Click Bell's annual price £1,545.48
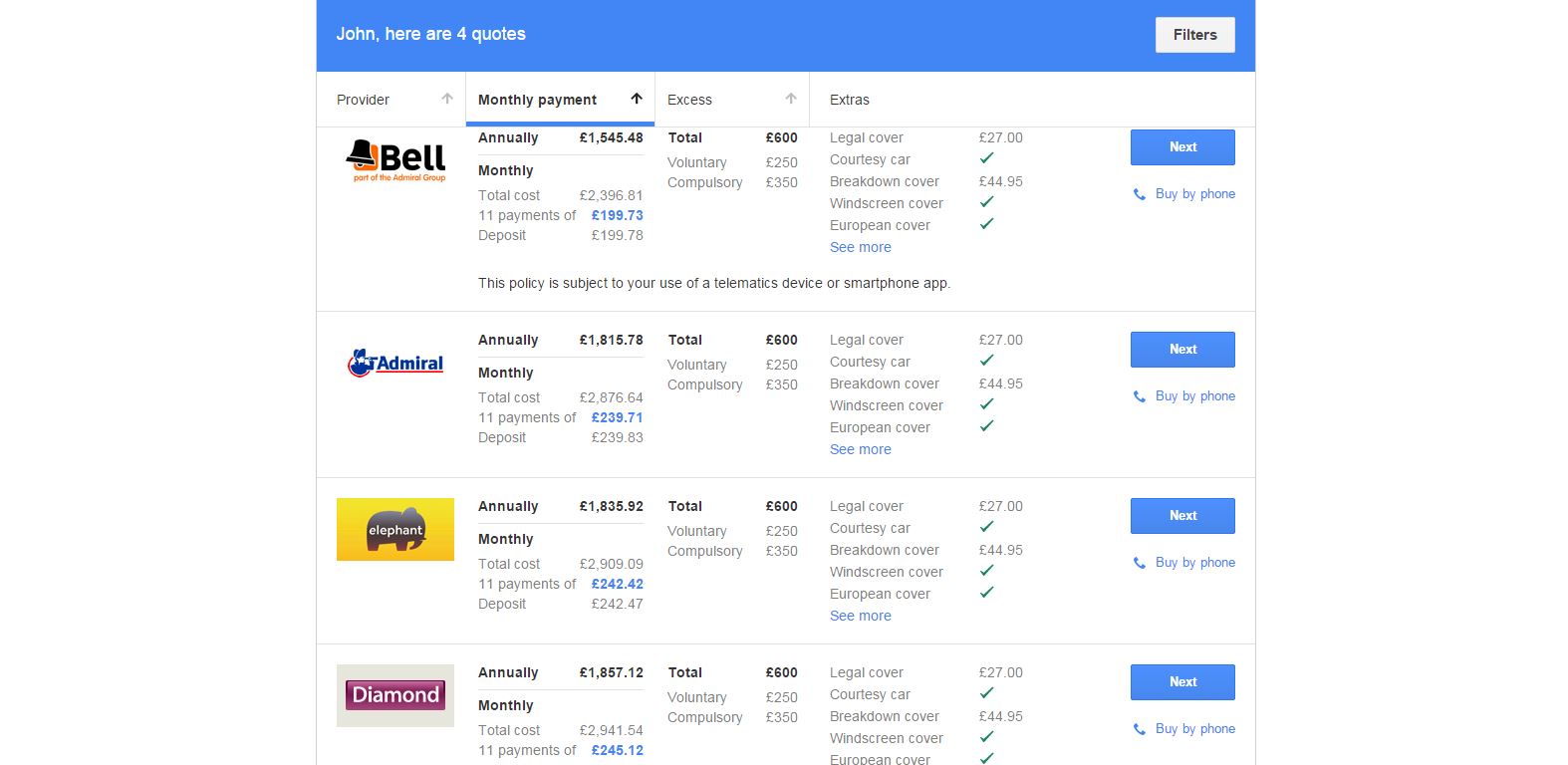Screen dimensions: 1568x765 [612, 137]
